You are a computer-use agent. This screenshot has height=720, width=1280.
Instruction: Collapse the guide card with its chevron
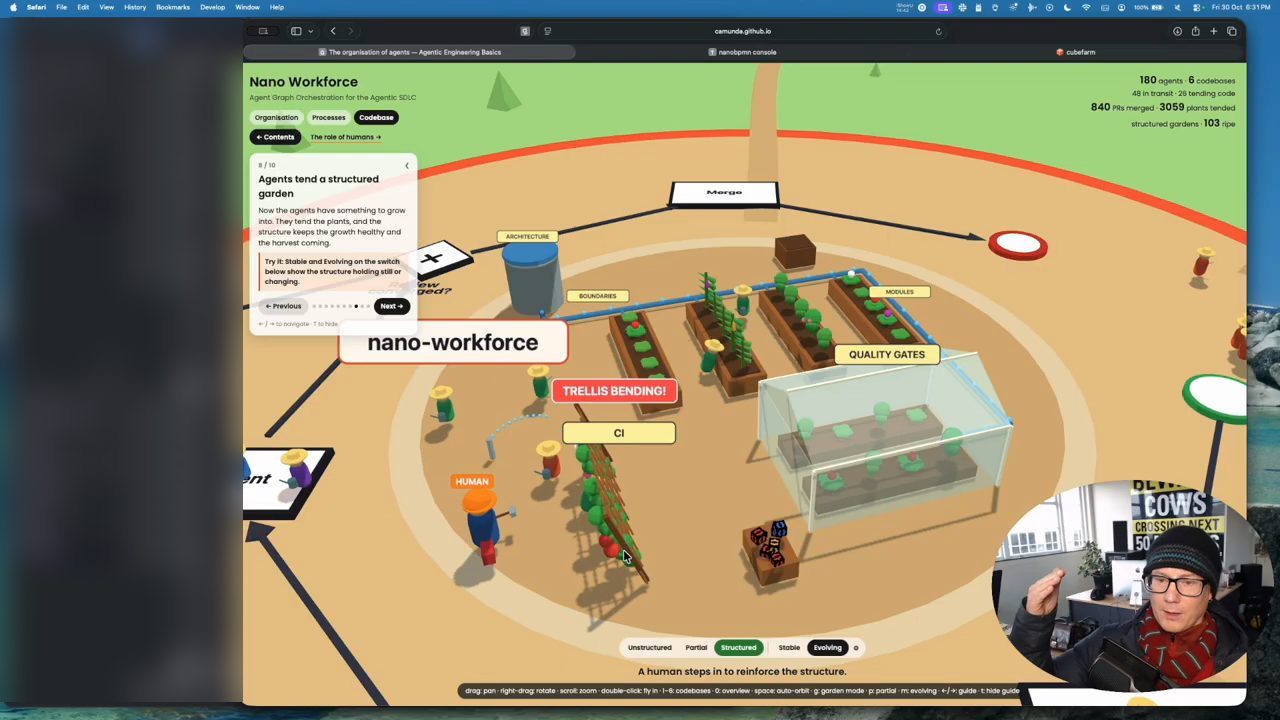[x=406, y=165]
